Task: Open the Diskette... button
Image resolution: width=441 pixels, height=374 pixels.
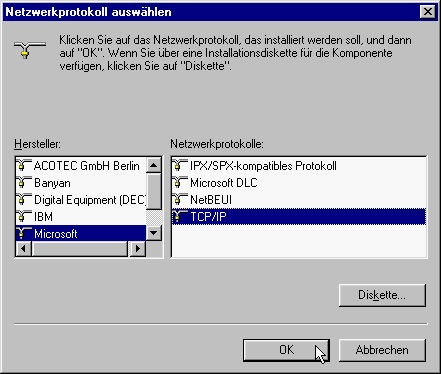Action: click(x=382, y=295)
